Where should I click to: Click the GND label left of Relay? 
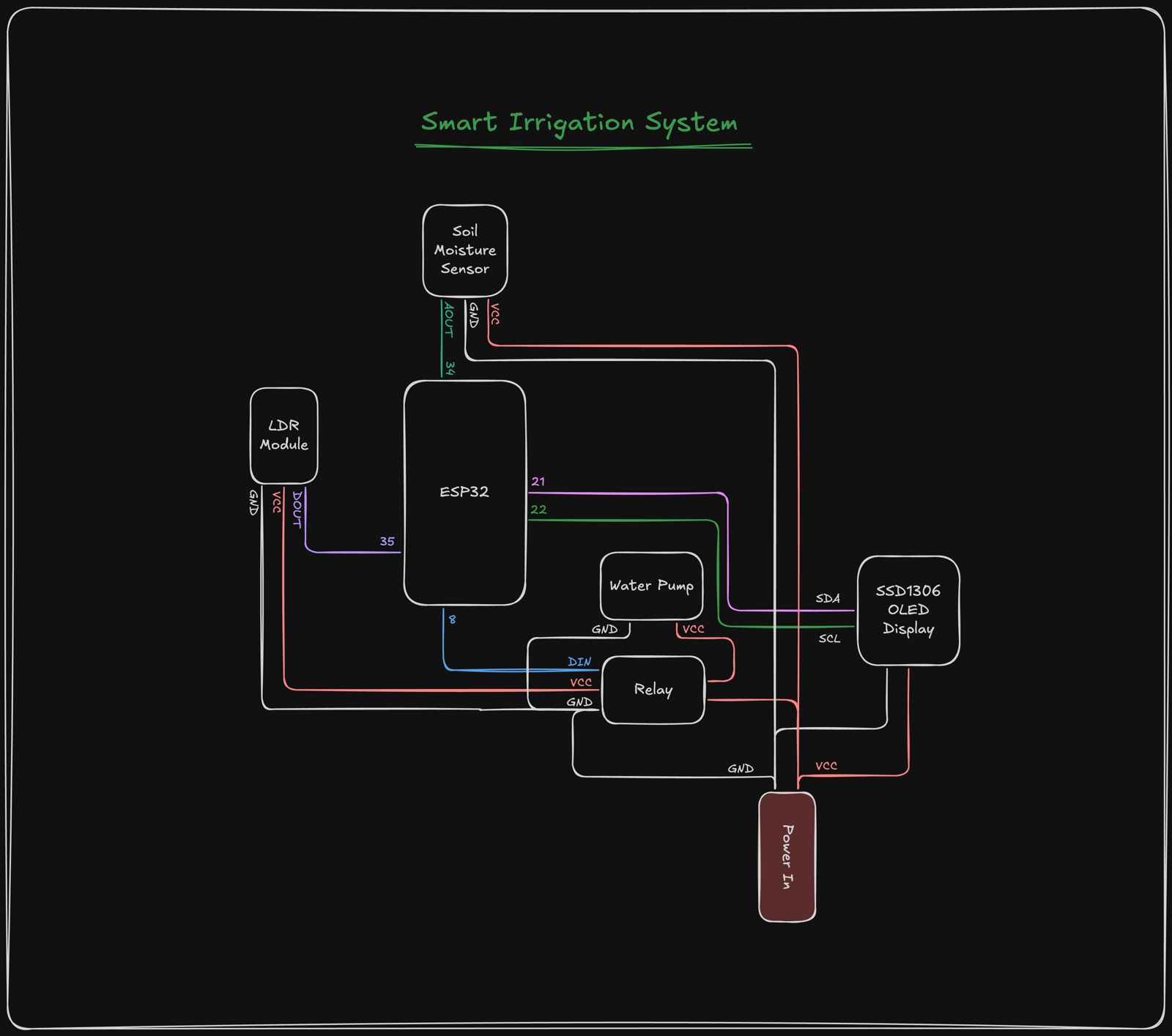point(579,702)
